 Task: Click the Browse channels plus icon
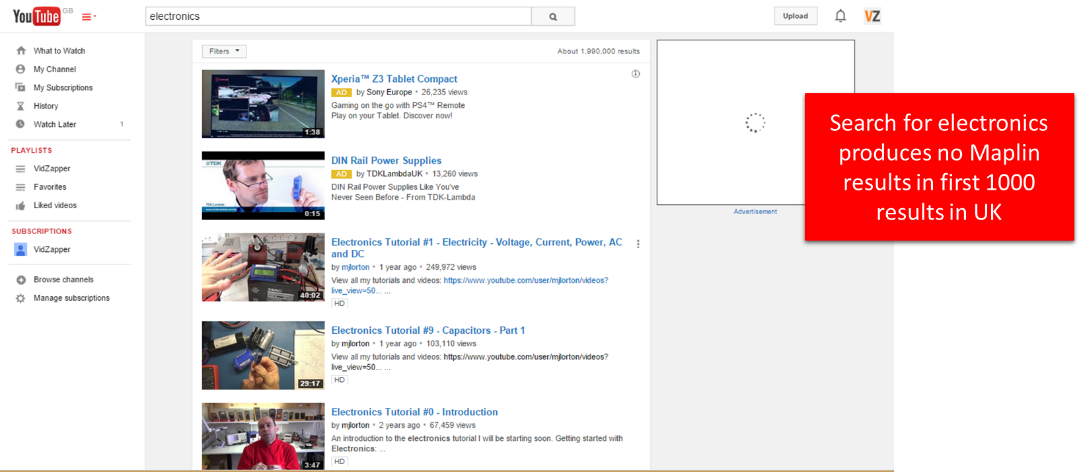pos(21,280)
